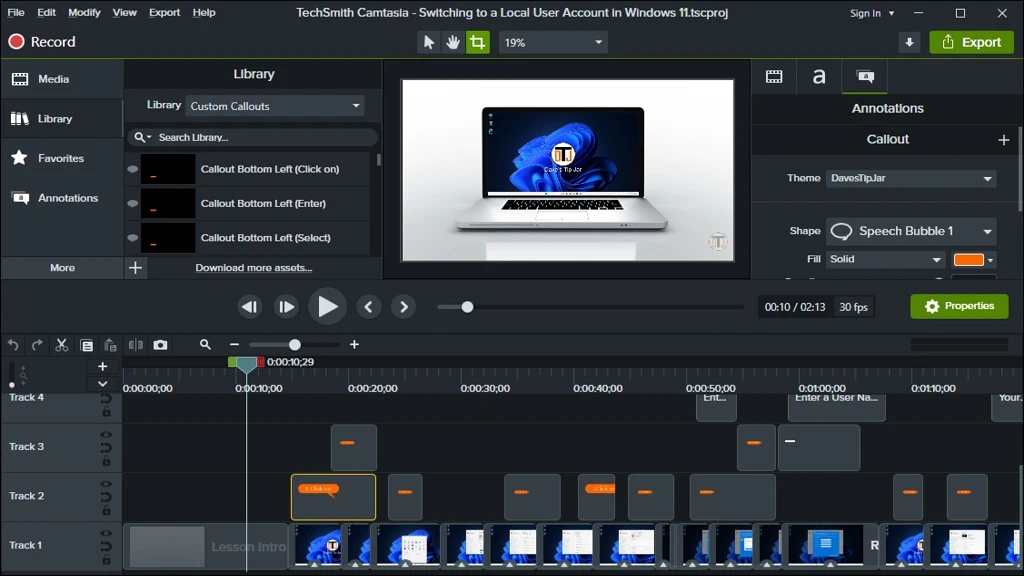Click the orange fill color swatch
Image resolution: width=1024 pixels, height=576 pixels.
[968, 259]
